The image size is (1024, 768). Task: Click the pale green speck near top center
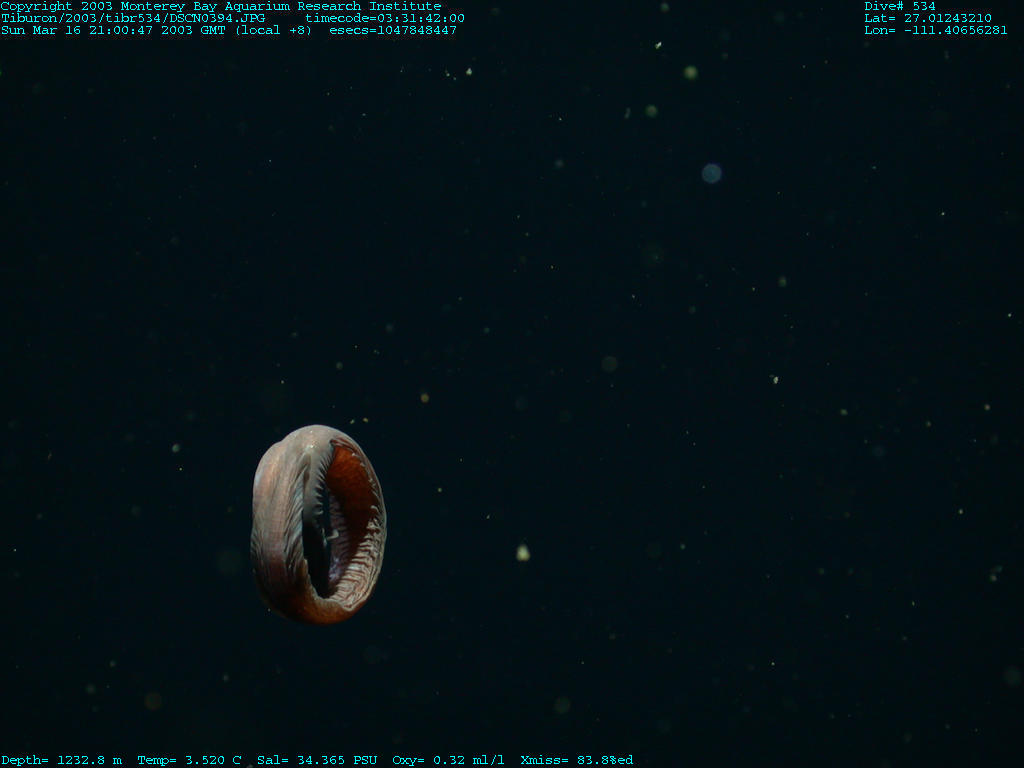pyautogui.click(x=690, y=72)
